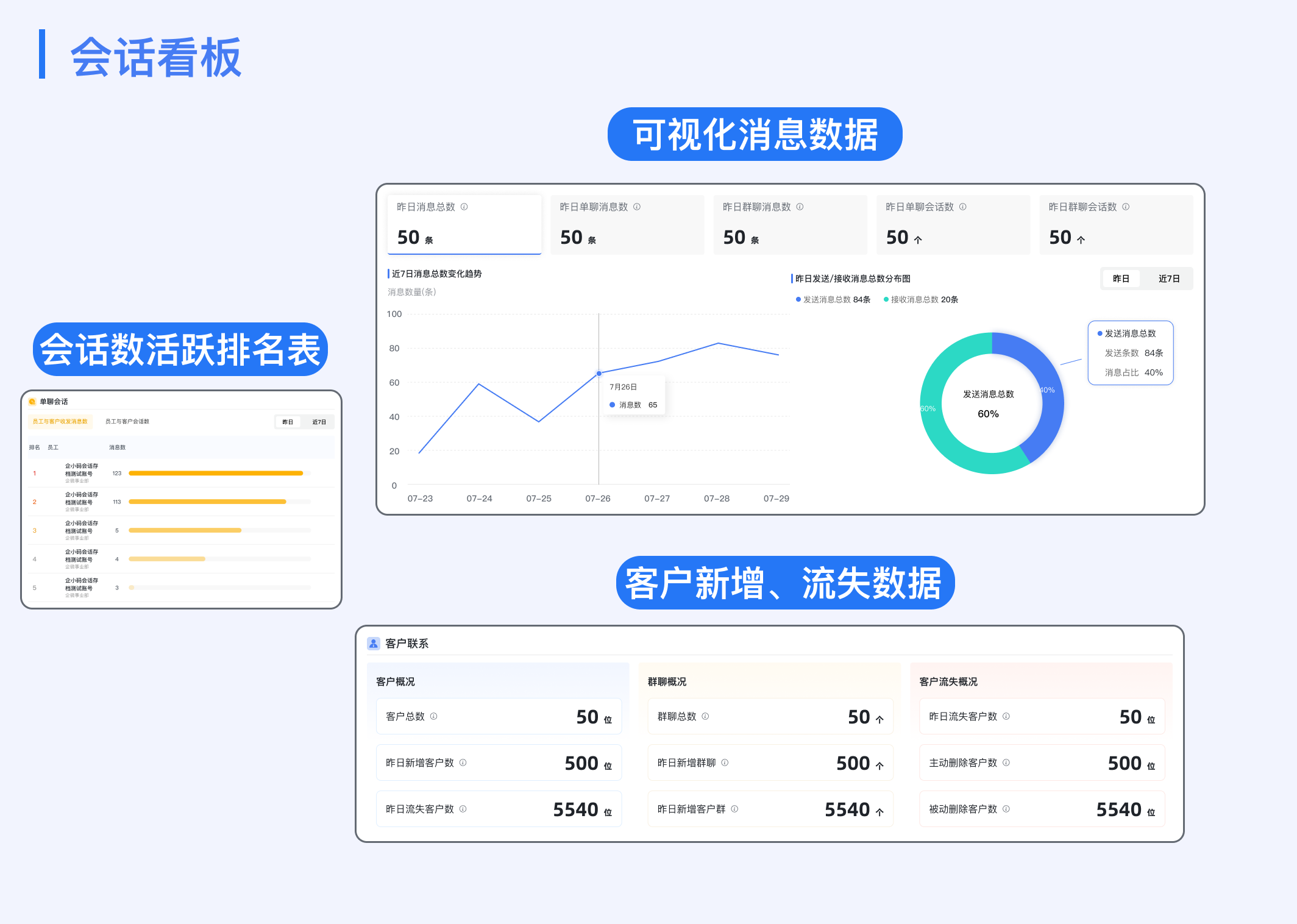
Task: Open the 员工与客户会话数 tab
Action: tap(127, 421)
